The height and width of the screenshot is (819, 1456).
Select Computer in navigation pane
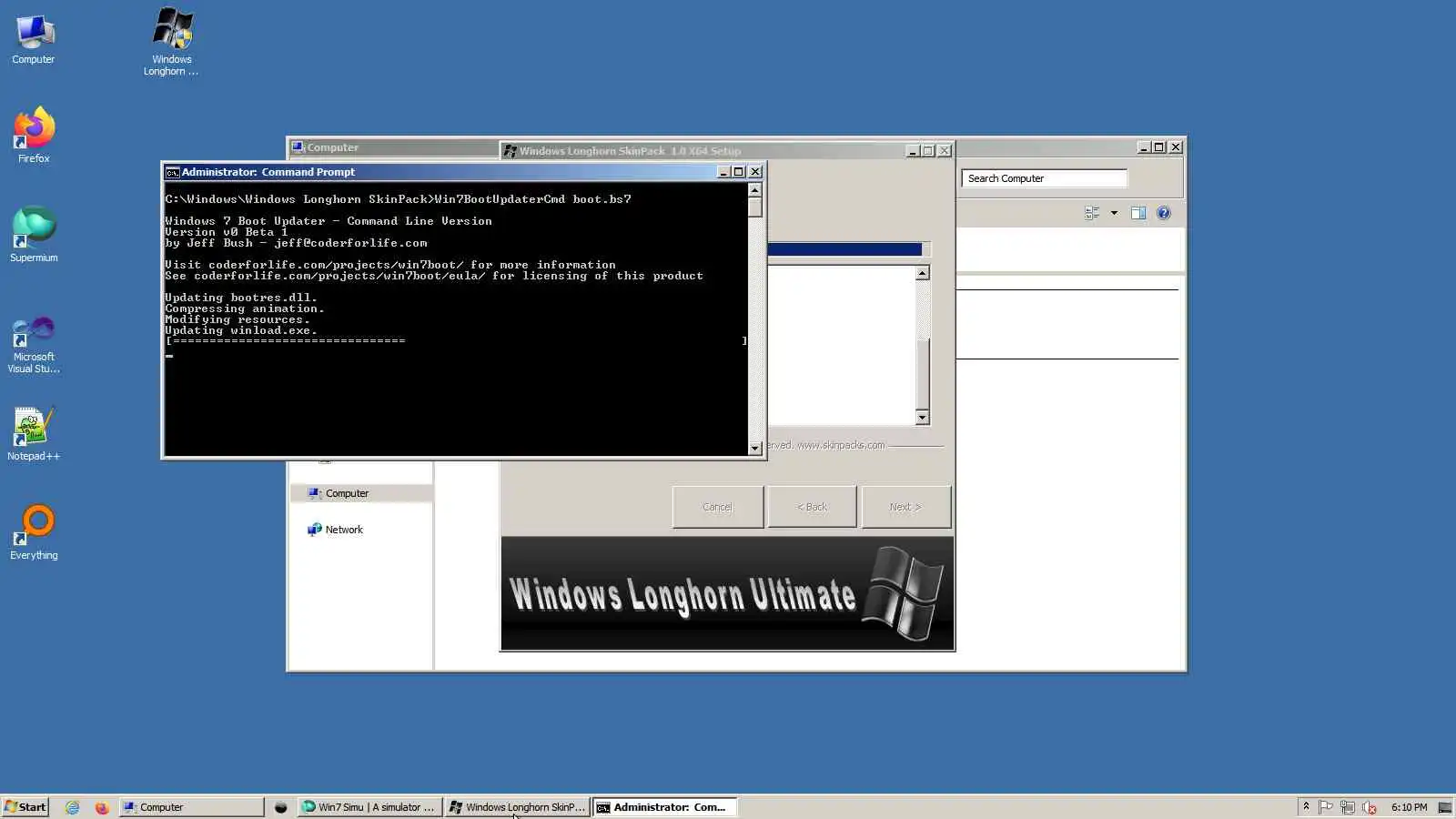[x=361, y=493]
